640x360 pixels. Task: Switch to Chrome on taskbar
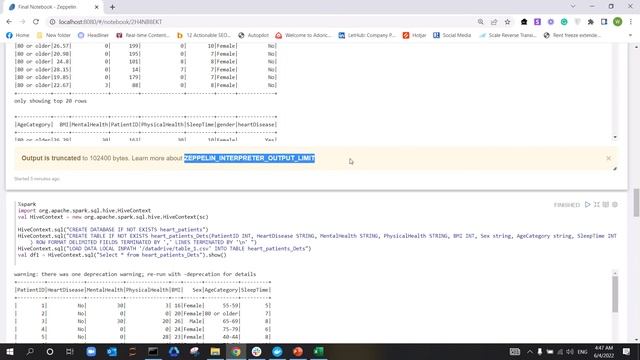236,351
